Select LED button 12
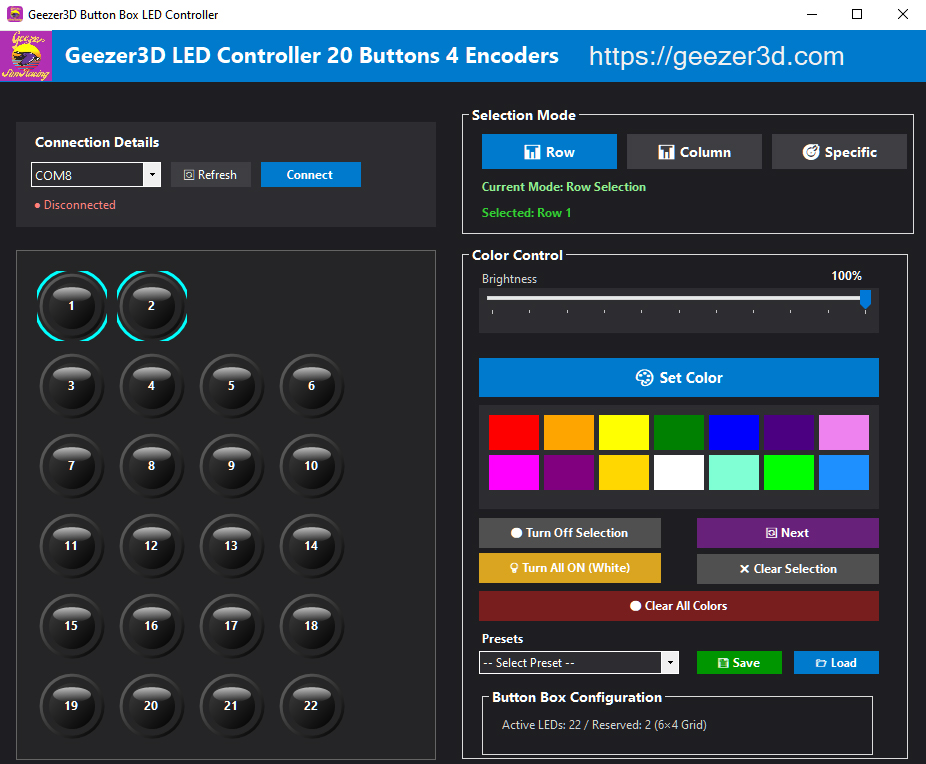Screen dimensions: 926x764 coord(151,546)
